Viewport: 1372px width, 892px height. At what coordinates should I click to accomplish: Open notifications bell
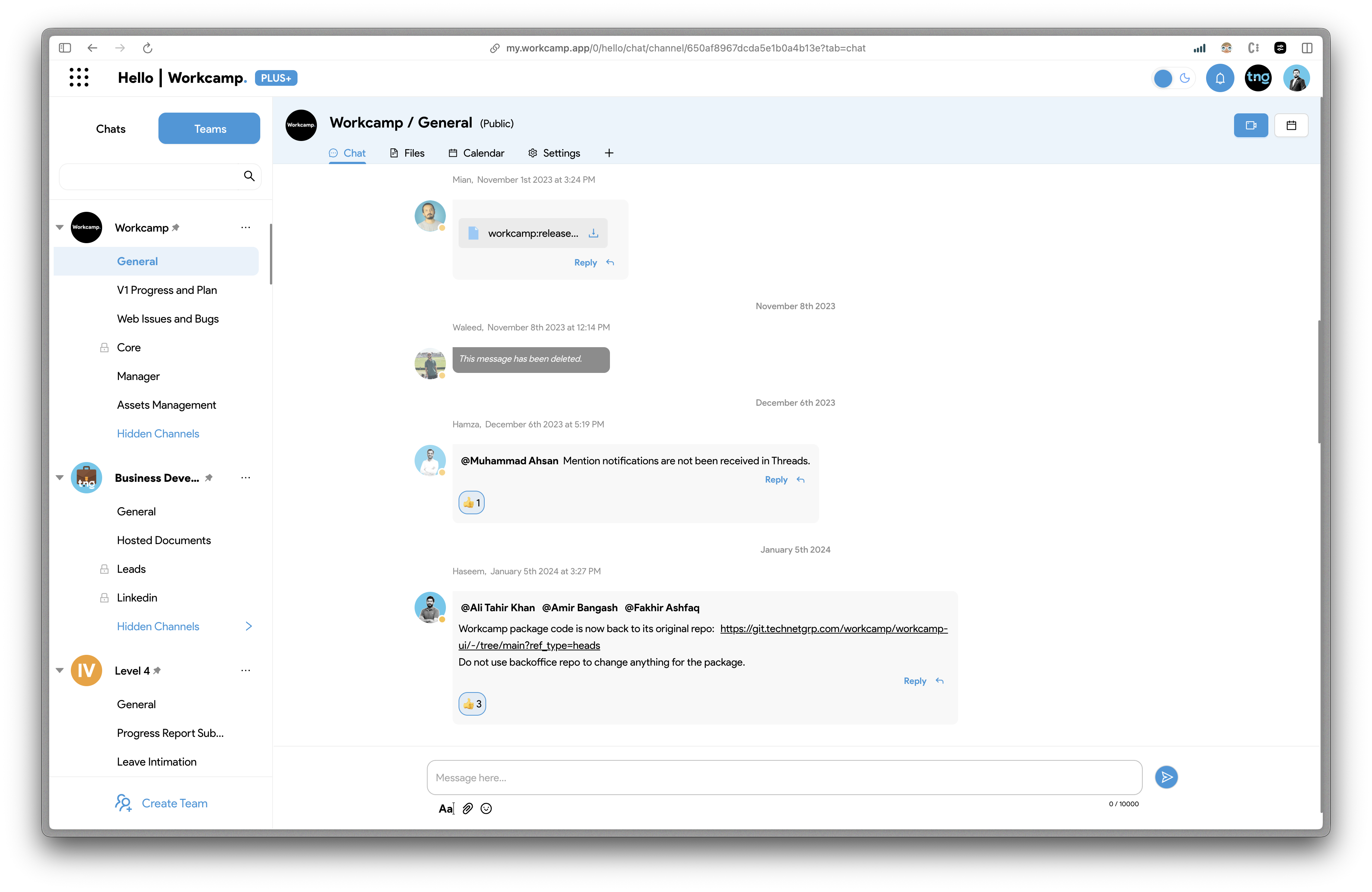1220,78
